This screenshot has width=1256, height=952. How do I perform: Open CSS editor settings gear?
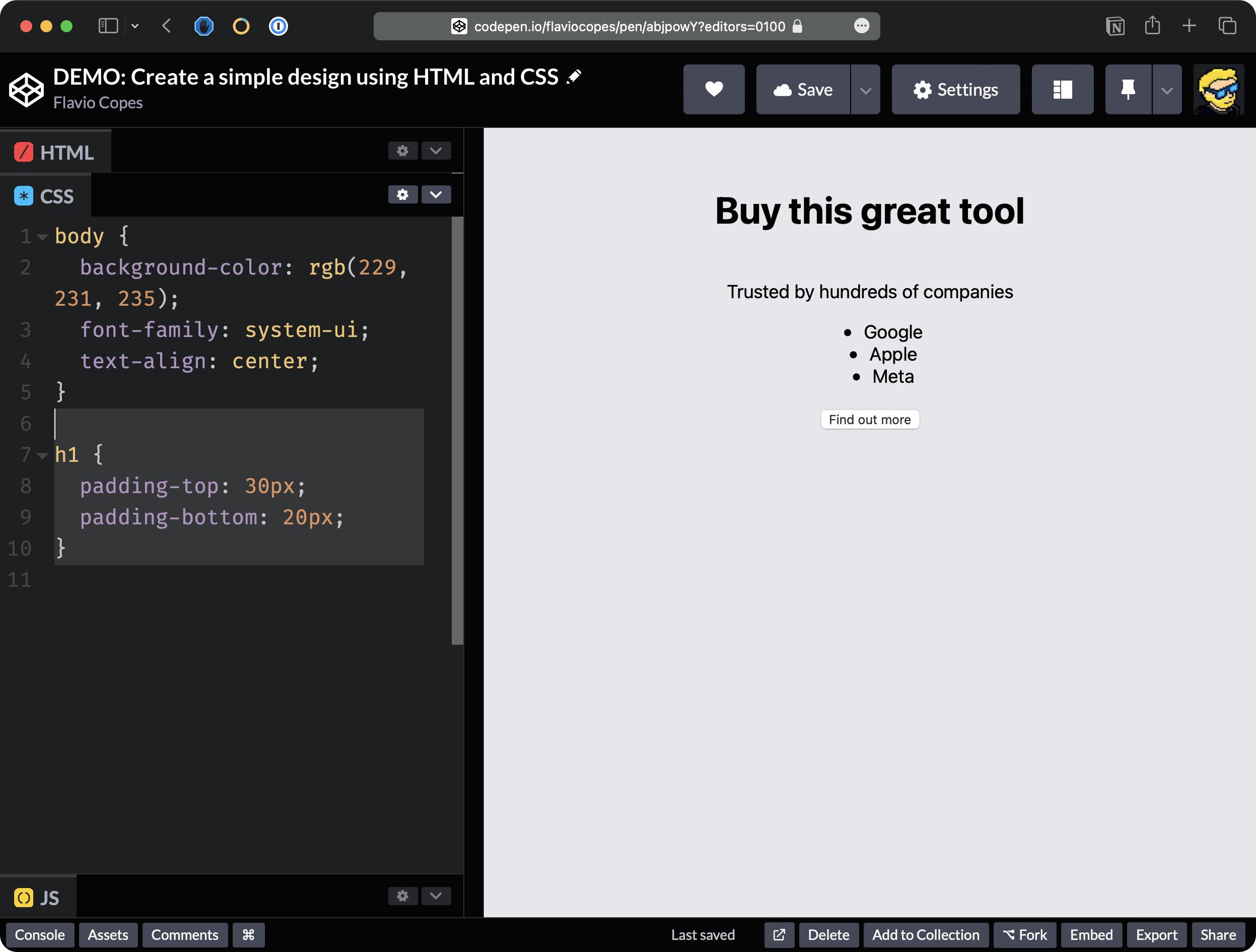[x=402, y=195]
